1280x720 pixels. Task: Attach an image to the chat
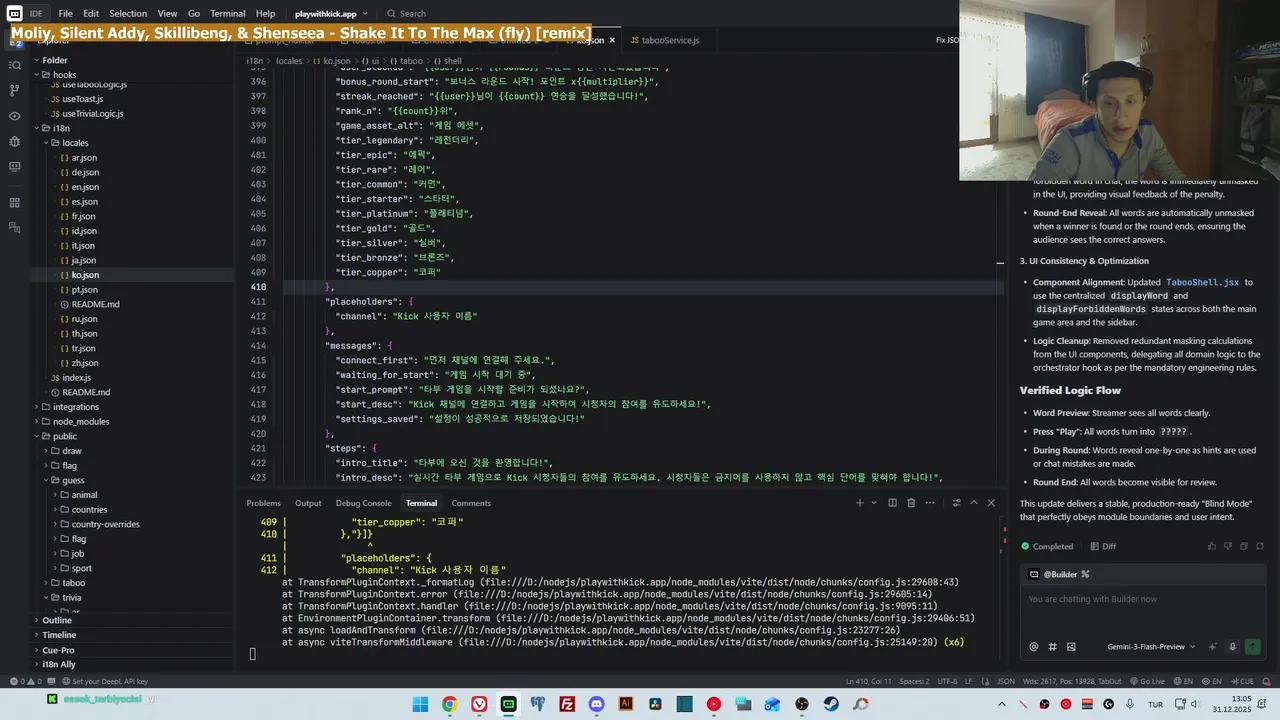click(1071, 647)
